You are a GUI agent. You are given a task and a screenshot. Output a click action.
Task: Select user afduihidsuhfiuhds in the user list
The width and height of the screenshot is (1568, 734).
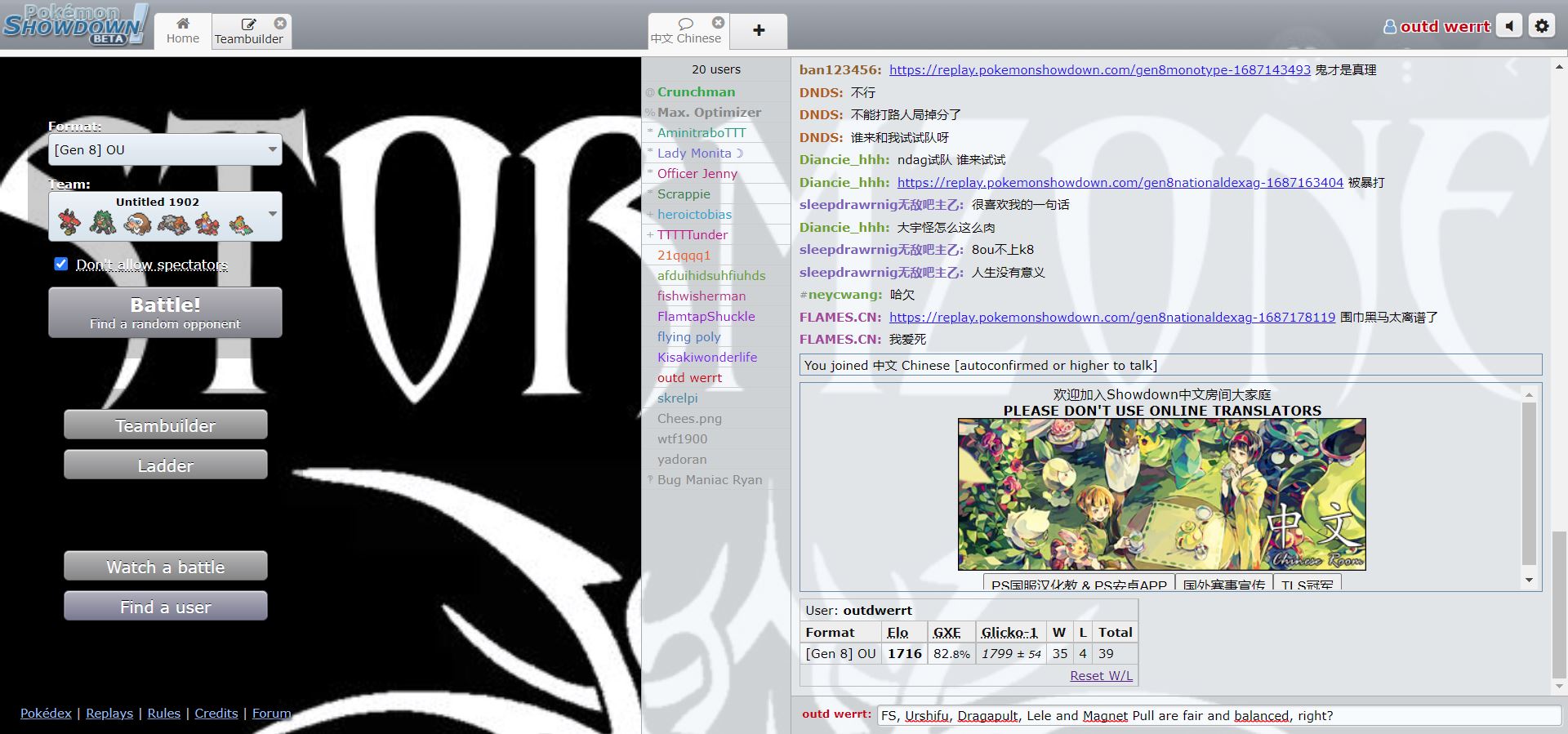click(716, 276)
